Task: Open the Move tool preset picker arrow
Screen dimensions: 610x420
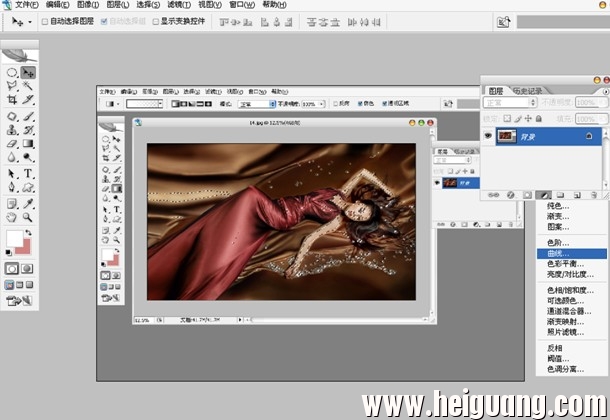Action: 30,22
